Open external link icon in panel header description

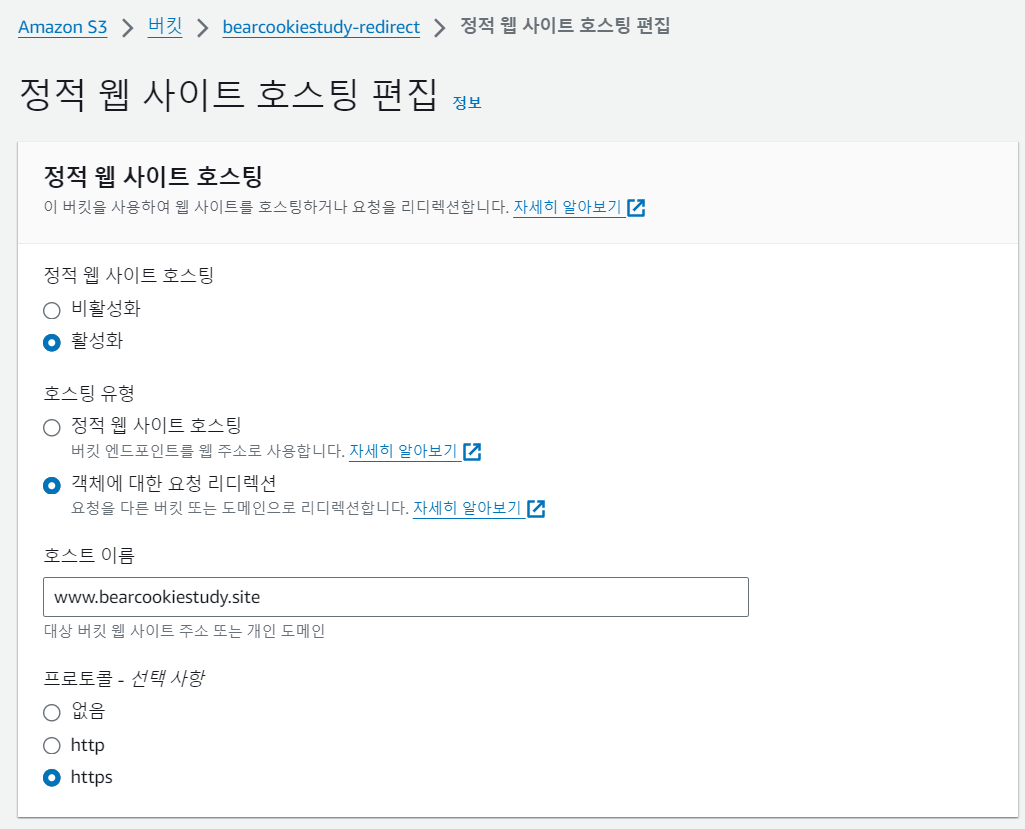[636, 208]
